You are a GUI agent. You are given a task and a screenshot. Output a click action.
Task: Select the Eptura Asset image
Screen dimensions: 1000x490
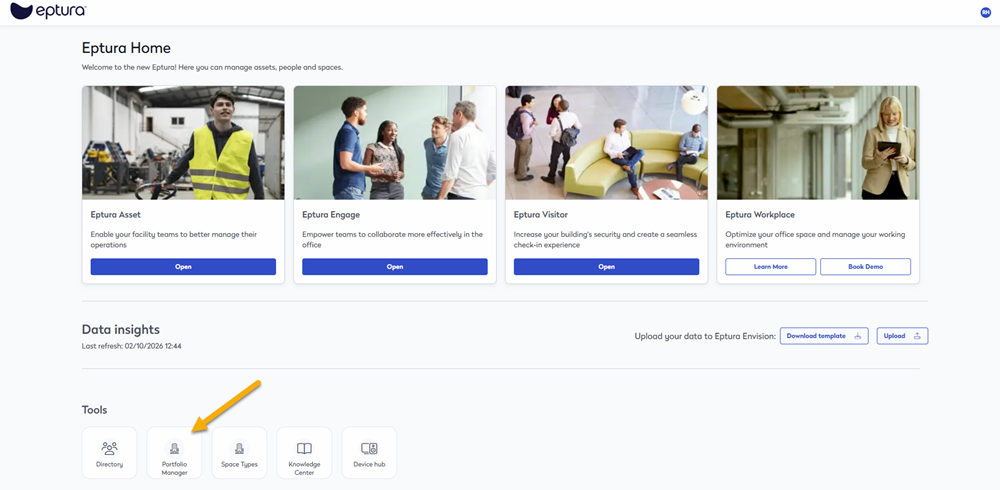183,142
